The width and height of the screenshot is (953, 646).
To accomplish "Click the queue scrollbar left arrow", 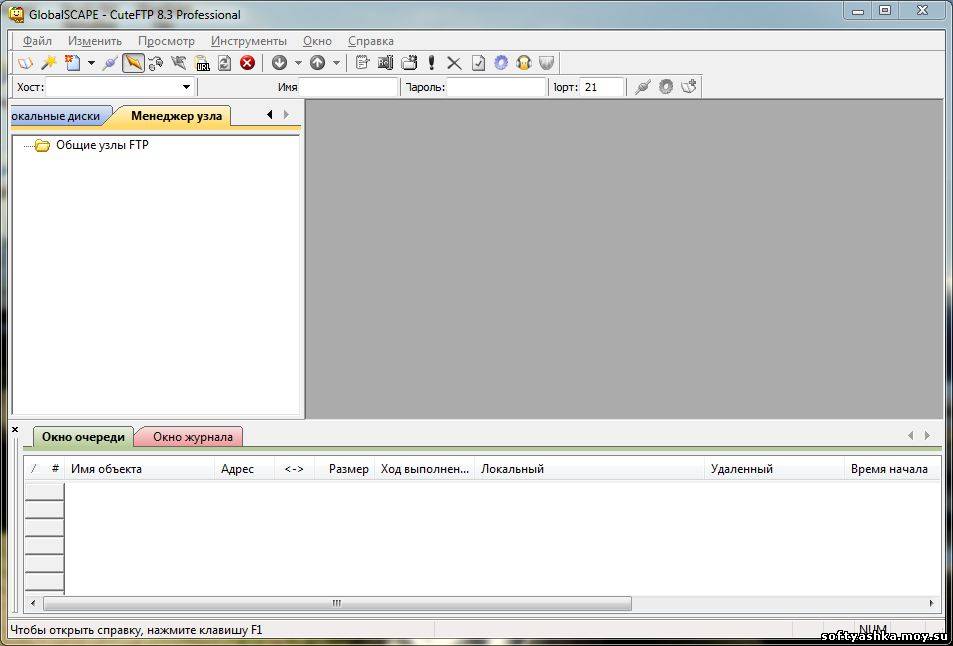I will (33, 603).
